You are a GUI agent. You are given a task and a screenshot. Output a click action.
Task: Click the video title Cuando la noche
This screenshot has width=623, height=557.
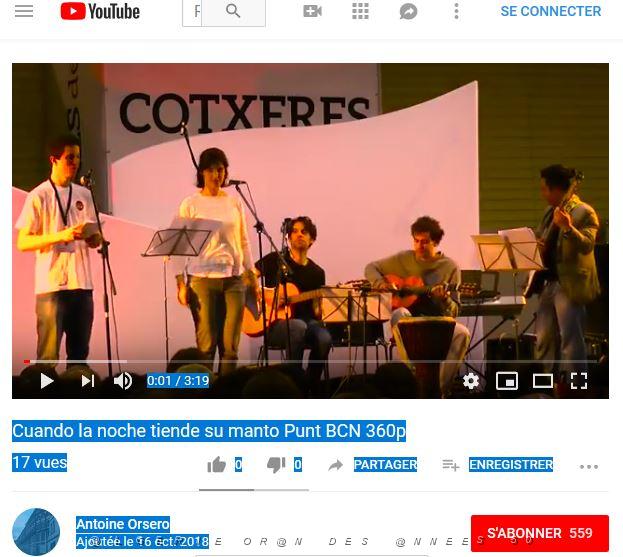[x=209, y=431]
